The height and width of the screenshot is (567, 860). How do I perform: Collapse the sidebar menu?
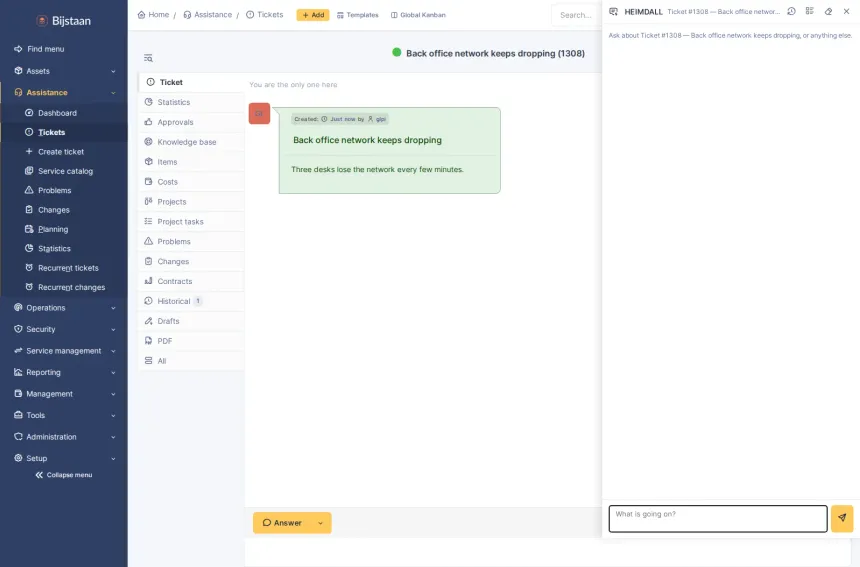[x=64, y=475]
